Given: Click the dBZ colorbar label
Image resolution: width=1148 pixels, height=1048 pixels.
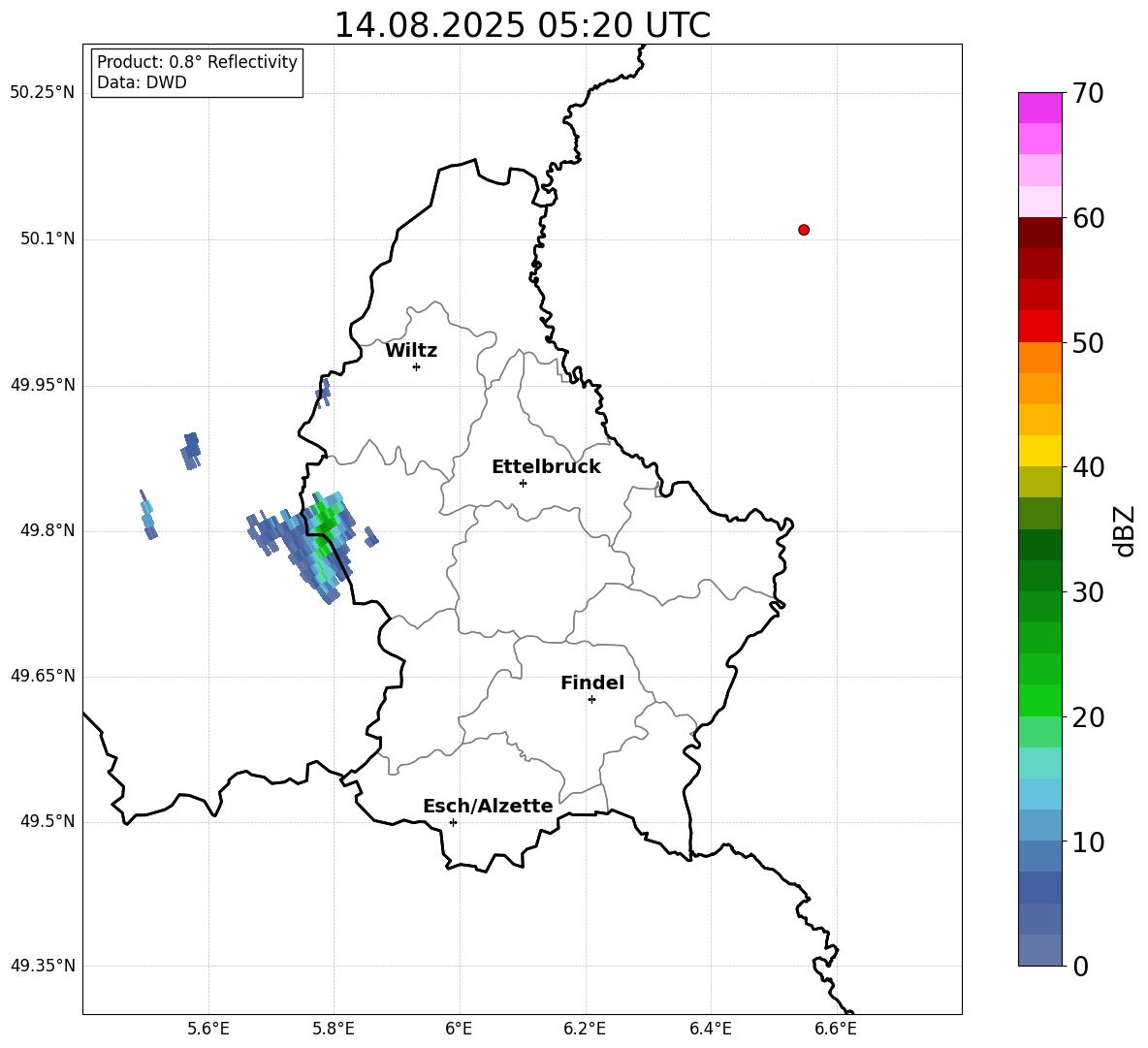Looking at the screenshot, I should [x=1124, y=530].
